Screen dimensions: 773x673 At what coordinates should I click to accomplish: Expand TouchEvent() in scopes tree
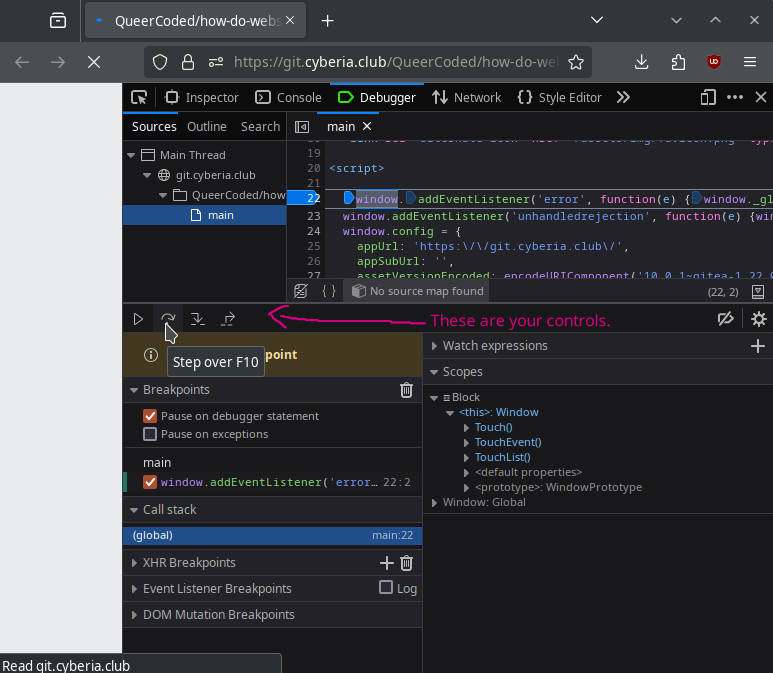(x=466, y=443)
